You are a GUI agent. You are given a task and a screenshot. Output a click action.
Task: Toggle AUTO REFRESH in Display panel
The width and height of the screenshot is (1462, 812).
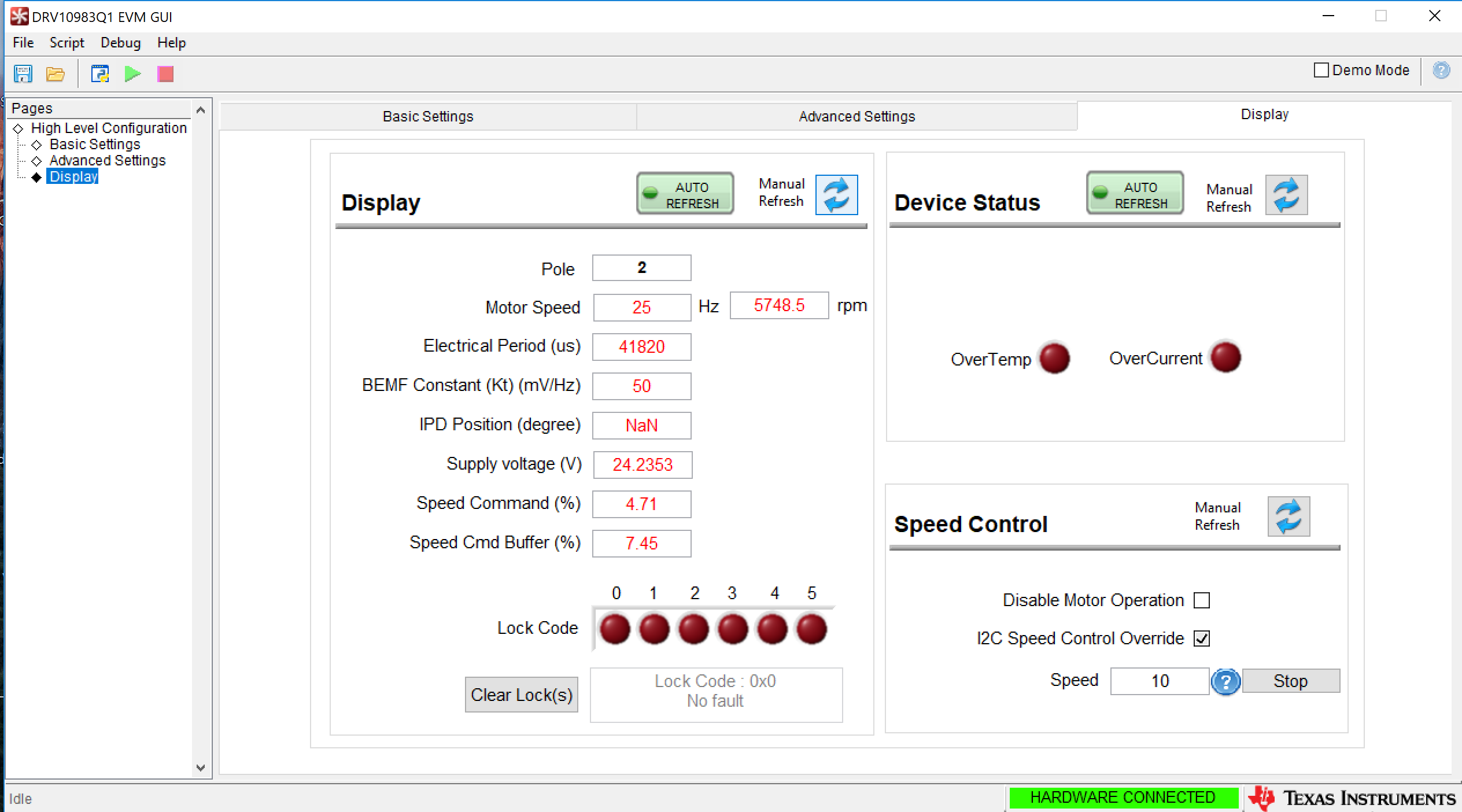point(685,194)
